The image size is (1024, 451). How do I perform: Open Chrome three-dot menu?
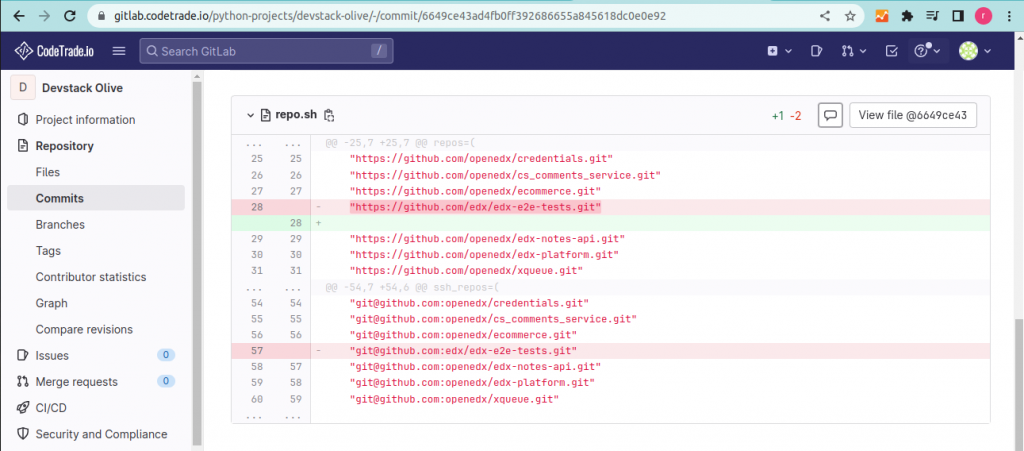coord(1008,16)
